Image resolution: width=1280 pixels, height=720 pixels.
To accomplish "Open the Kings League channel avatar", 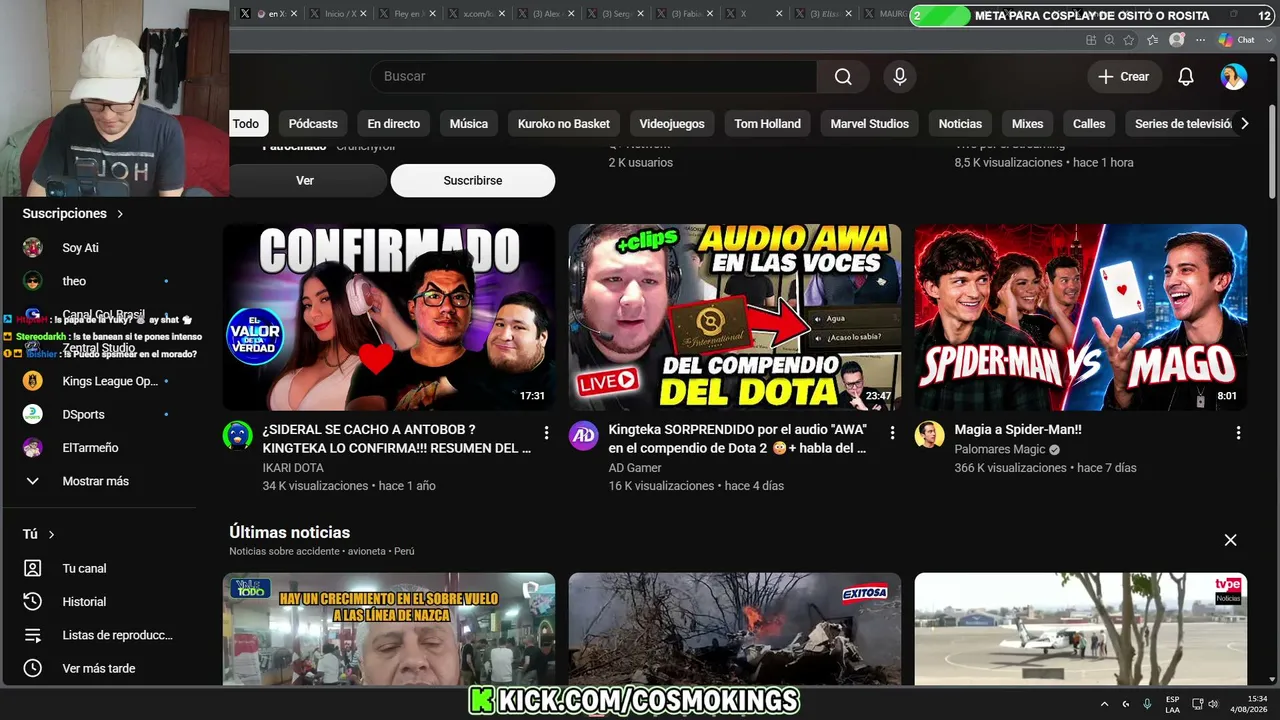I will click(x=33, y=381).
